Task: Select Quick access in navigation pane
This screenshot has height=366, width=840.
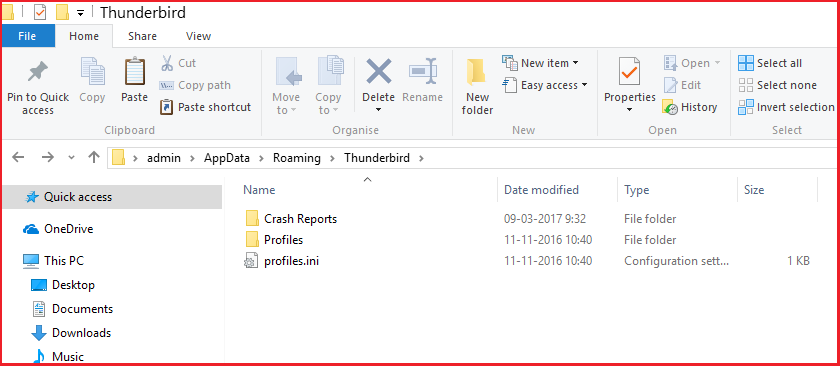Action: coord(112,197)
